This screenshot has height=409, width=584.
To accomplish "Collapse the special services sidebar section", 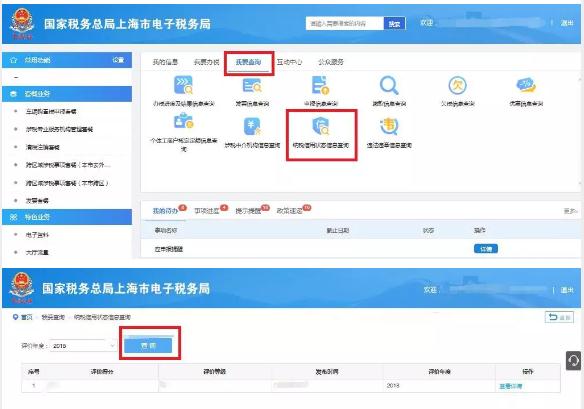I will click(67, 217).
